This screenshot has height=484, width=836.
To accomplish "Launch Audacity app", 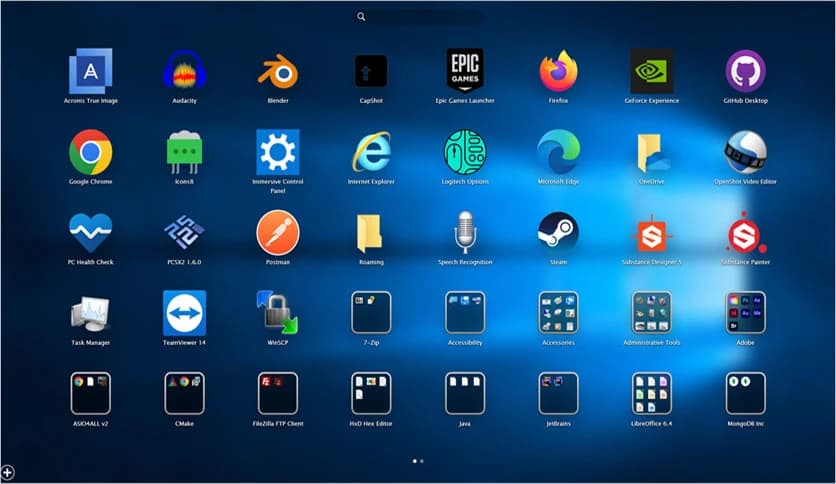I will (x=184, y=71).
